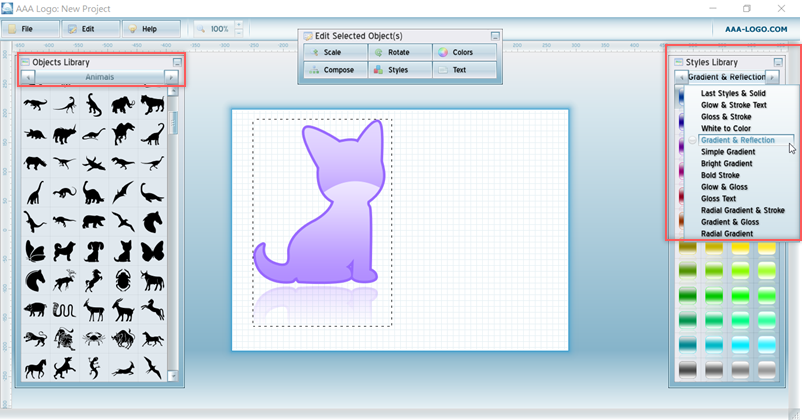Viewport: 802px width, 420px height.
Task: Click the 100% zoom field
Action: [x=219, y=29]
